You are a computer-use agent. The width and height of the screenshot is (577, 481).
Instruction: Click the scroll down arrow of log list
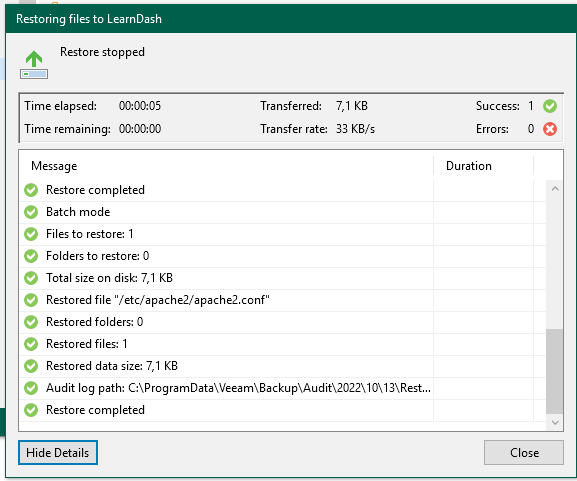(555, 422)
